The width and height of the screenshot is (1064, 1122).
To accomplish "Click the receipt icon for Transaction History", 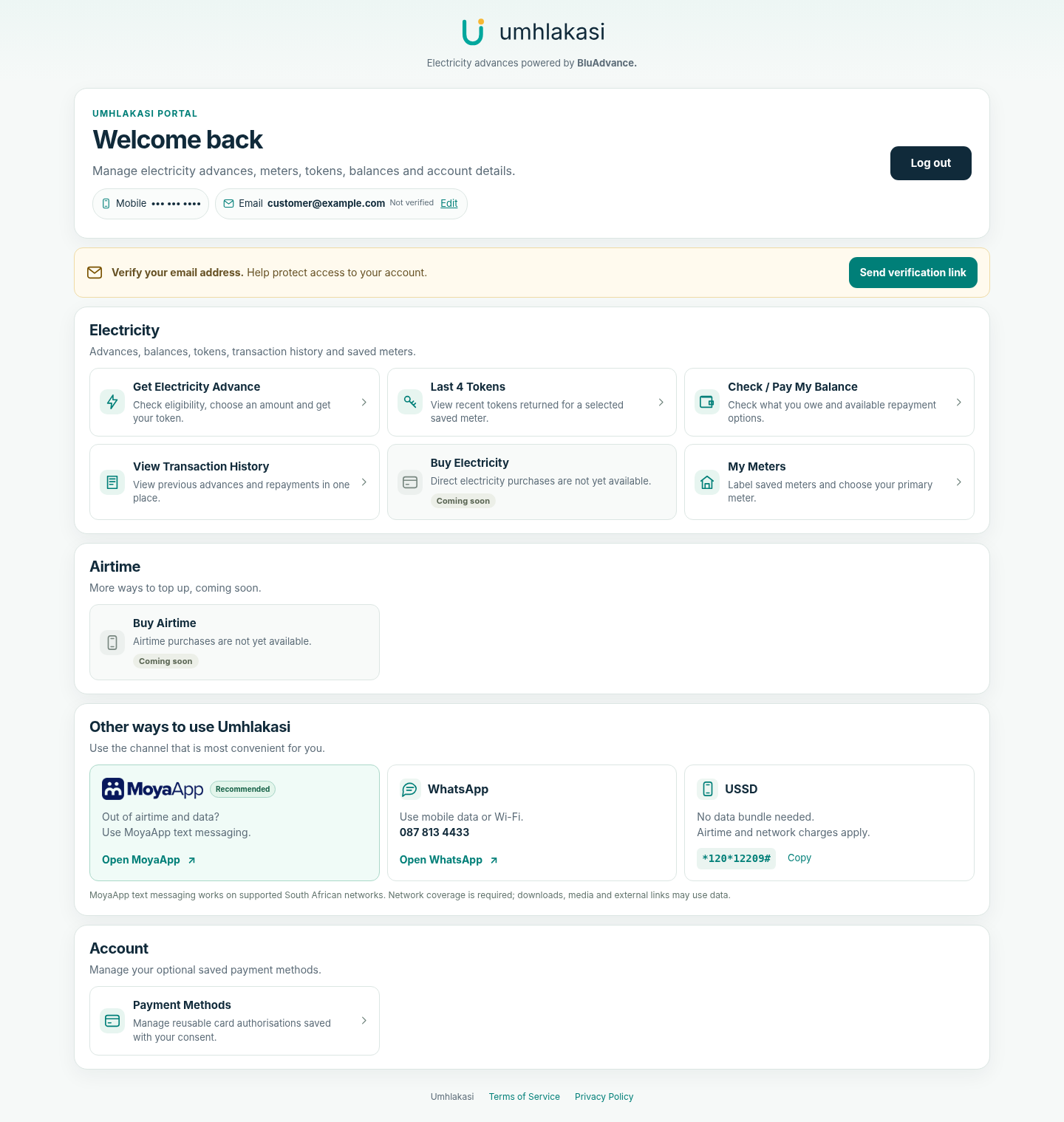I will coord(112,482).
